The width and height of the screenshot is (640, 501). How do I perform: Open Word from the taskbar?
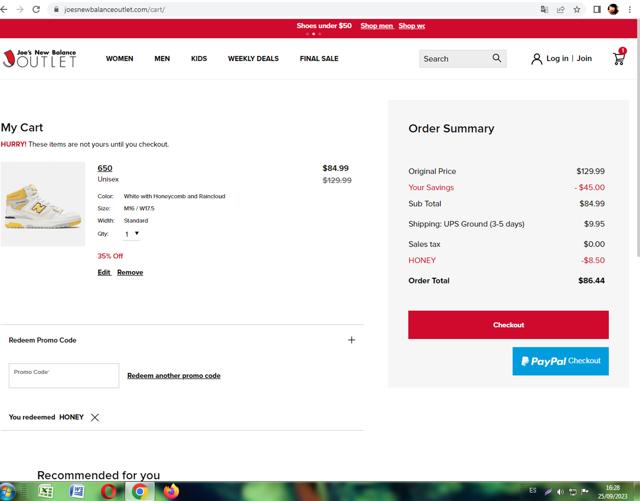77,491
